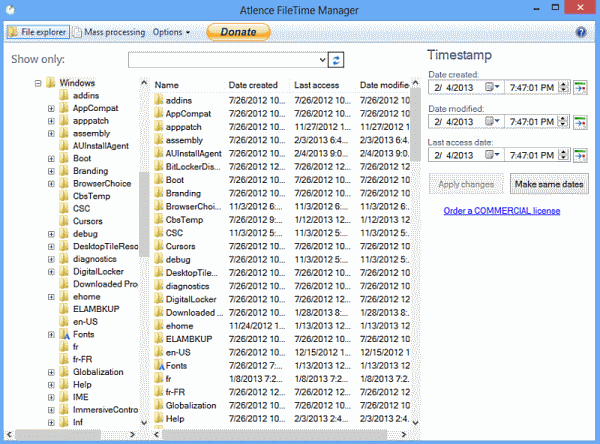Set Last access date to current time icon
The width and height of the screenshot is (600, 444).
coord(580,155)
